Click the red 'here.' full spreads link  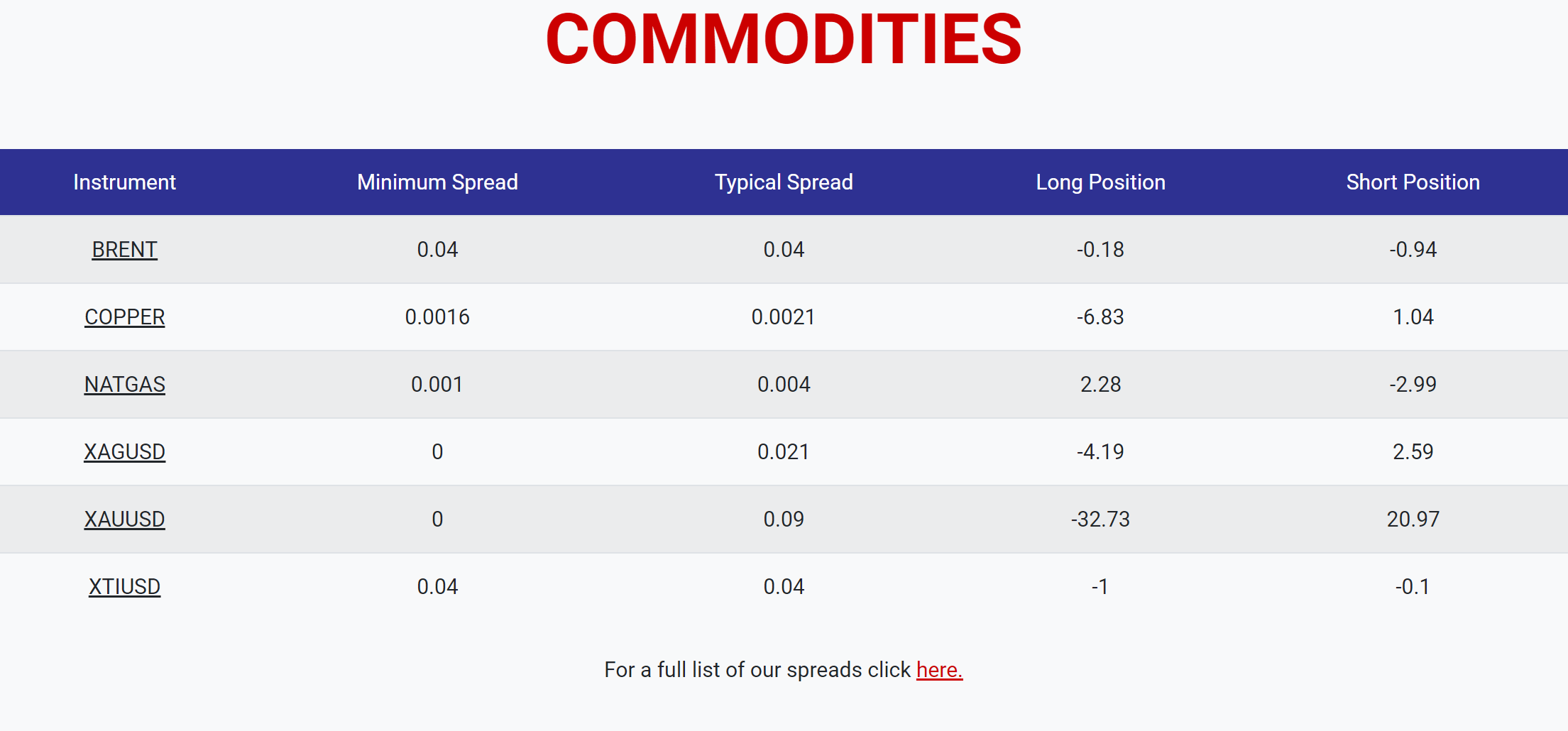[x=939, y=670]
